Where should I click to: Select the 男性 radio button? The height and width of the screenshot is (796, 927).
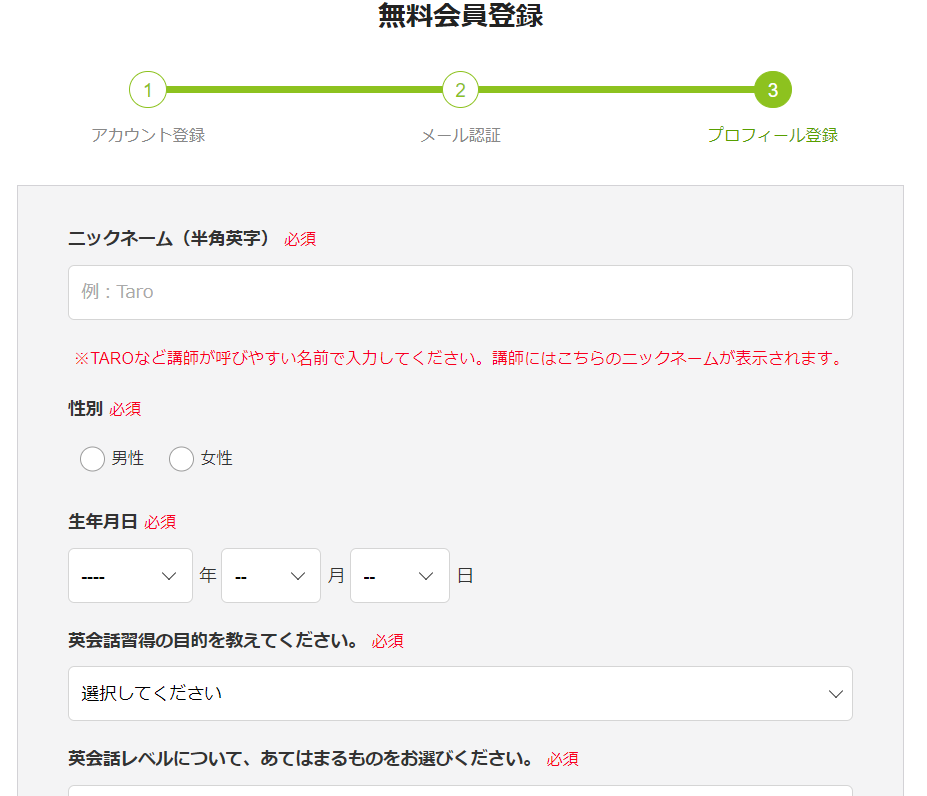pos(92,459)
